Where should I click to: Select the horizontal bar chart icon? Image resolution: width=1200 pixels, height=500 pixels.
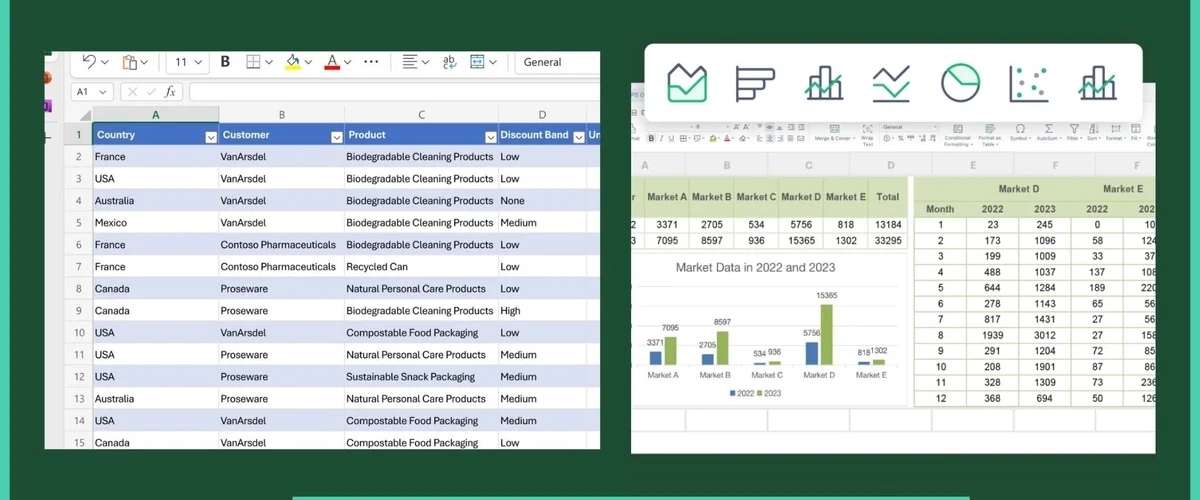pos(756,83)
